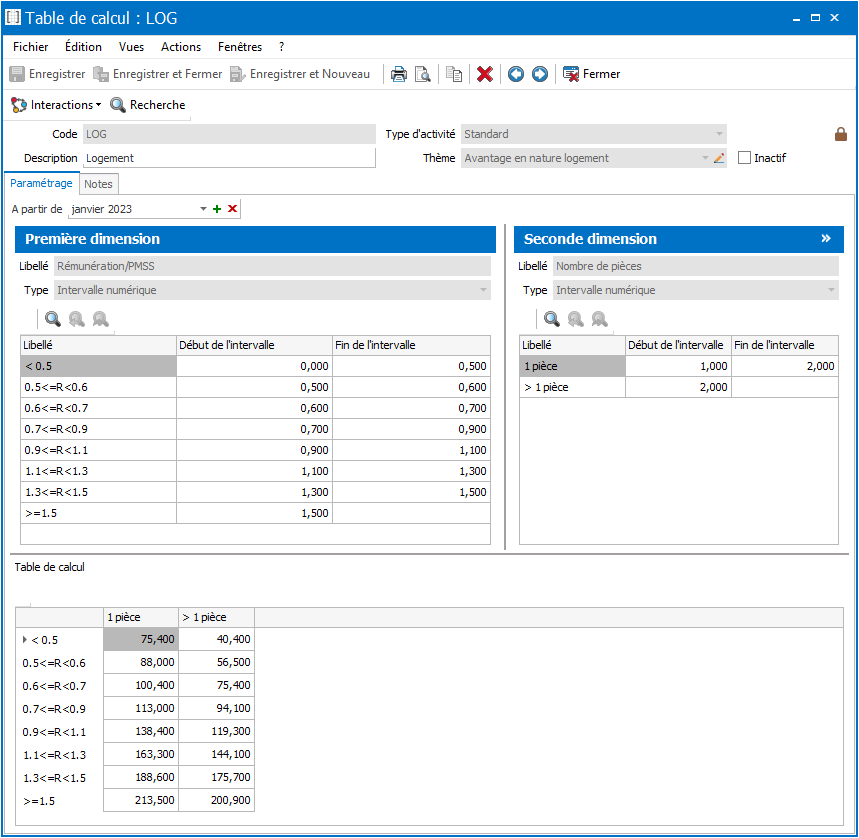Viewport: 859px width, 838px height.
Task: Go to next record with the right arrow icon
Action: coord(540,74)
